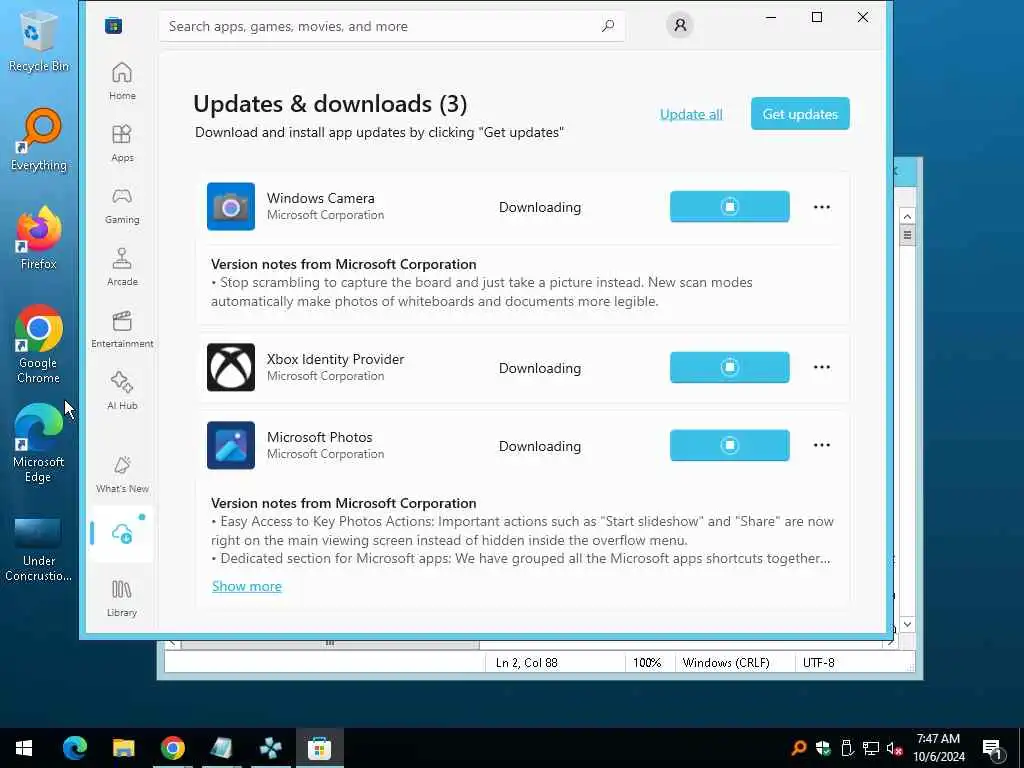The height and width of the screenshot is (768, 1024).
Task: Click the Recycle Bin desktop icon
Action: [39, 40]
